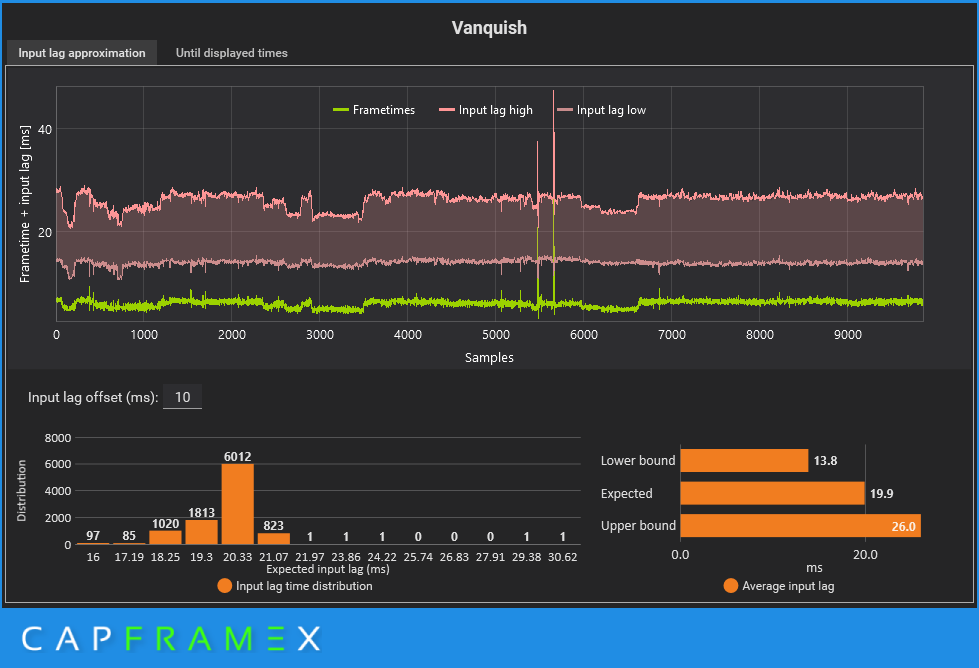Click the 97 count above bin 16
Image resolution: width=979 pixels, height=668 pixels.
[93, 536]
